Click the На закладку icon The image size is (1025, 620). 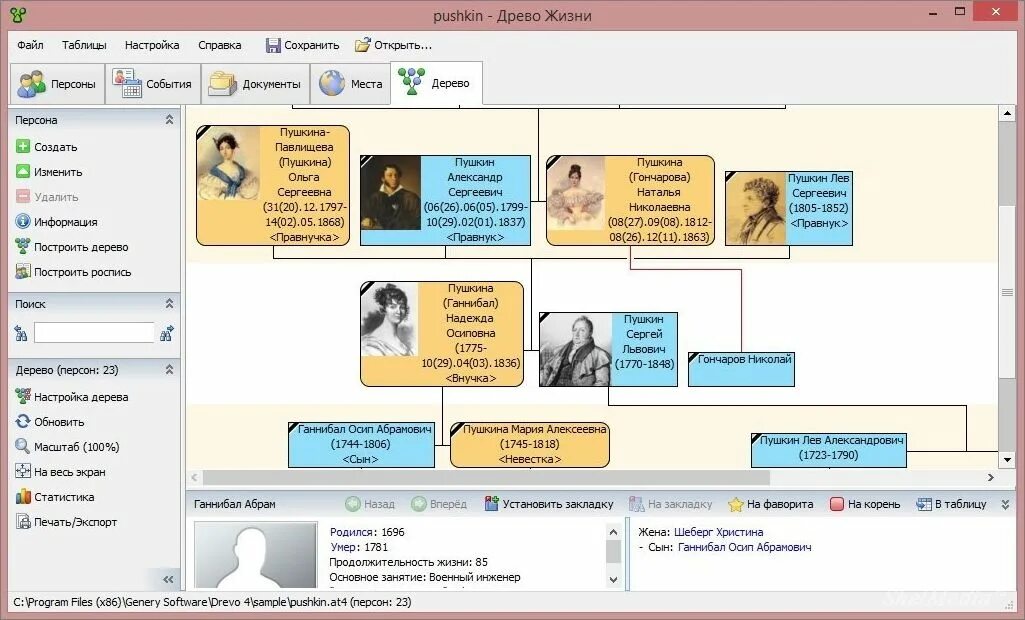[637, 504]
